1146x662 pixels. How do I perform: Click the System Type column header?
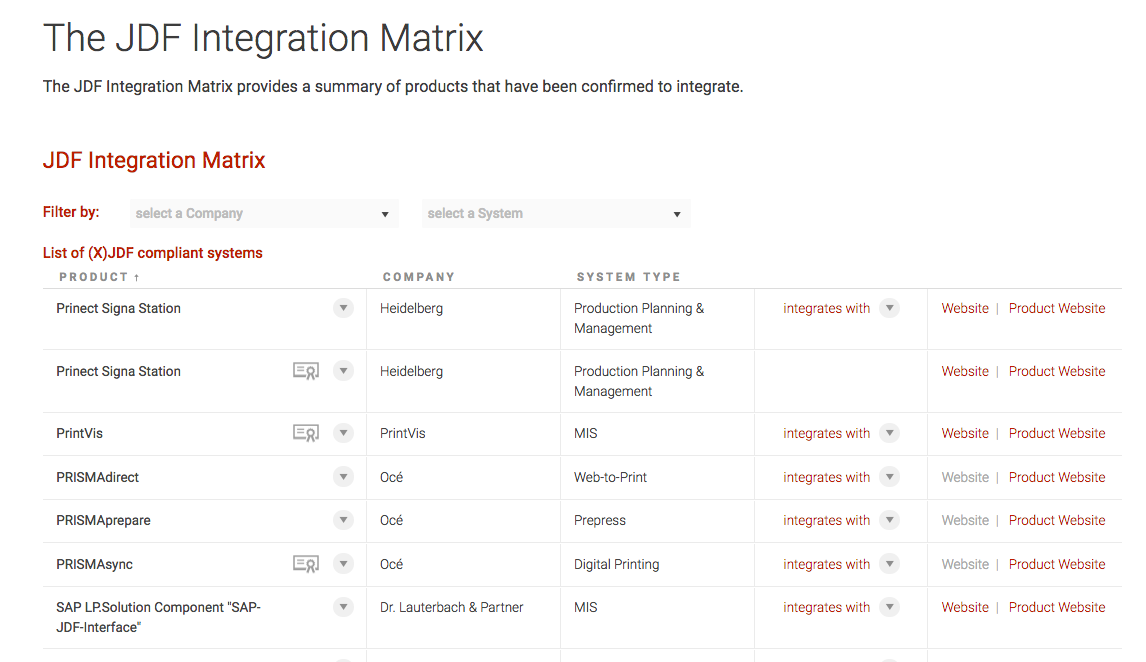[628, 277]
